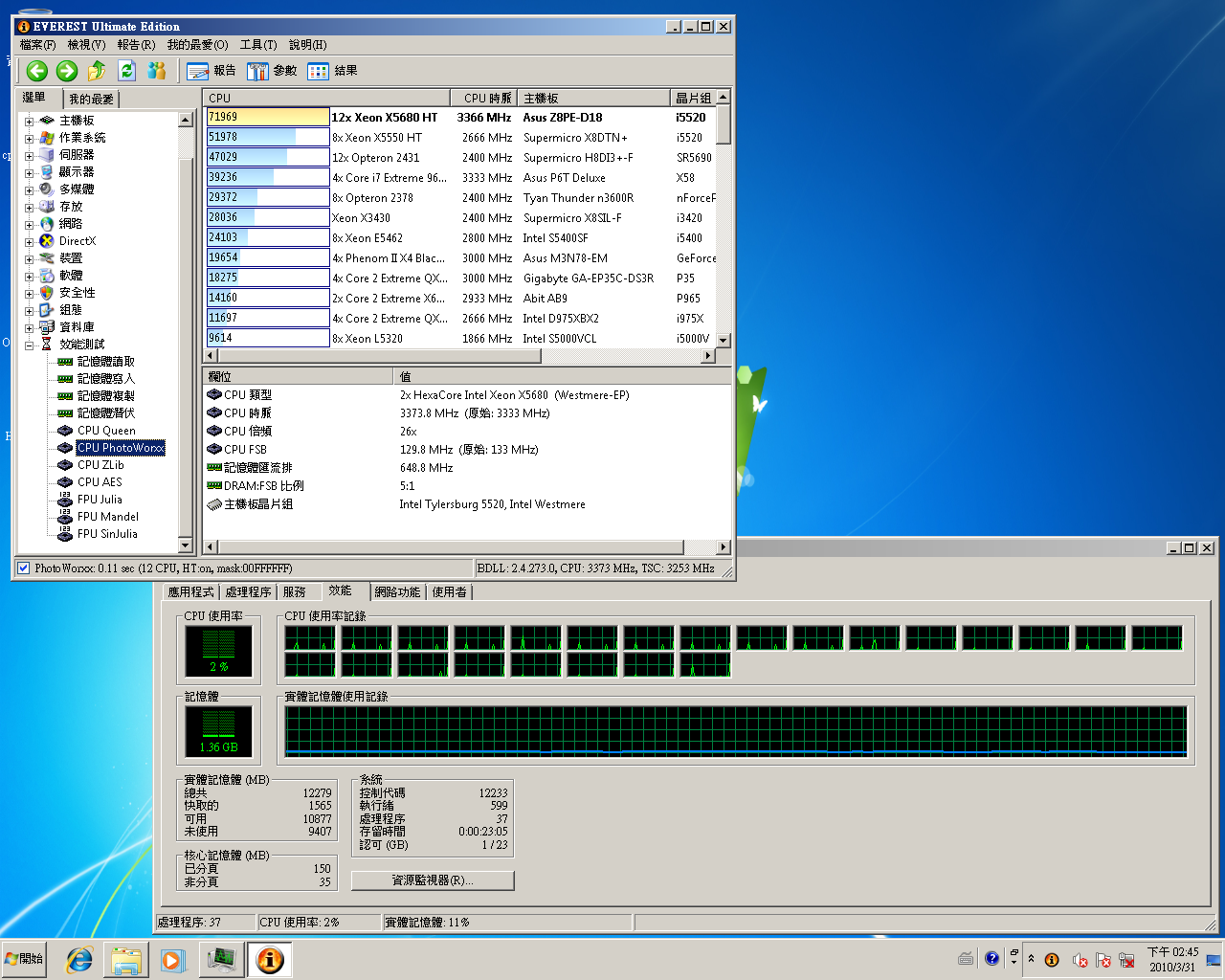Select CPU AES benchmark
The width and height of the screenshot is (1225, 980).
click(100, 482)
